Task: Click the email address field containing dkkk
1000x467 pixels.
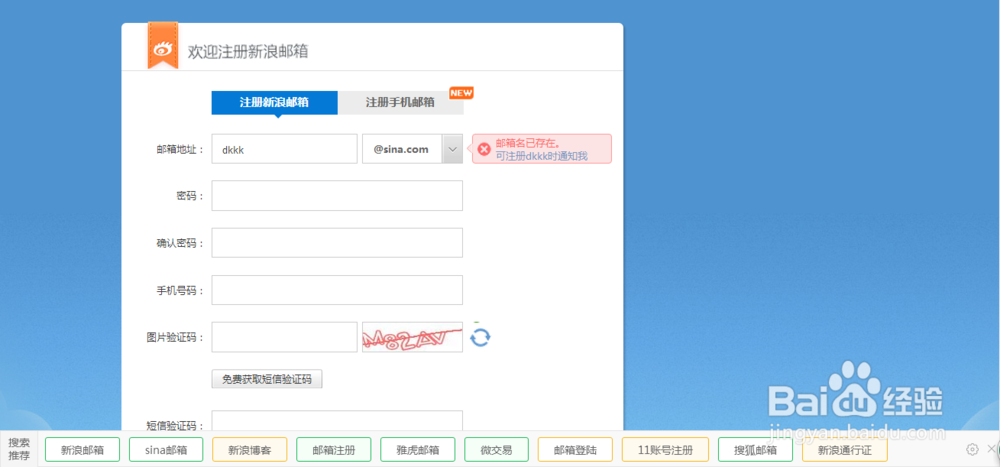Action: (x=284, y=149)
